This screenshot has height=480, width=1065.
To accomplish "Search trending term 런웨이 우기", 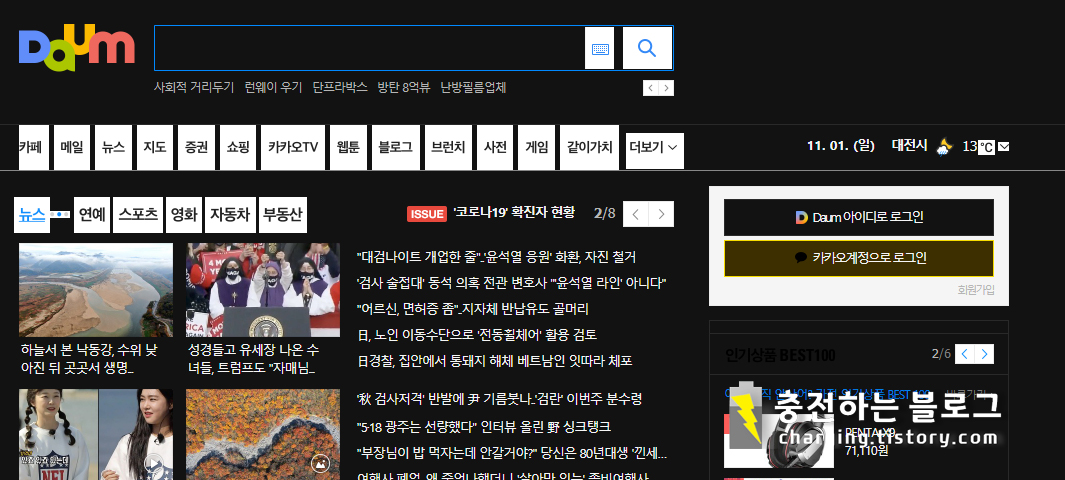I will (273, 88).
